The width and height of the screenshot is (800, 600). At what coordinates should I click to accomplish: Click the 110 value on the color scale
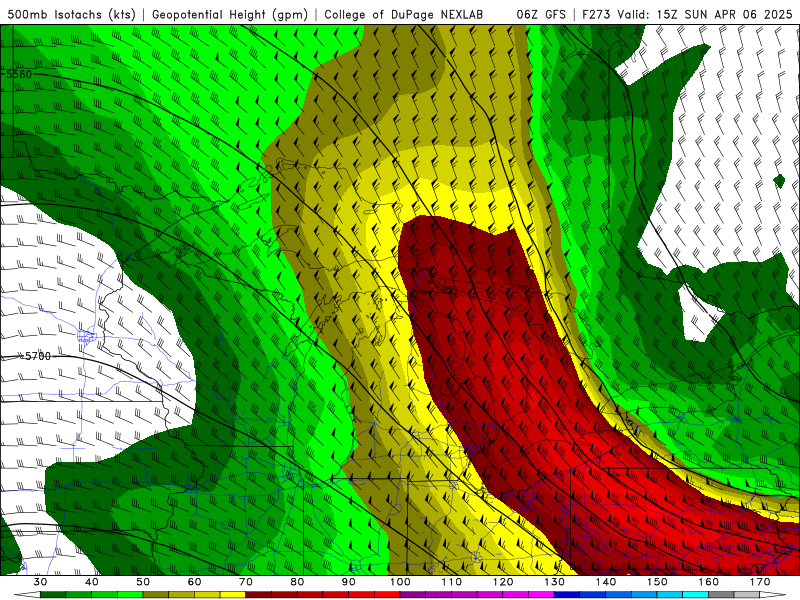(x=452, y=582)
